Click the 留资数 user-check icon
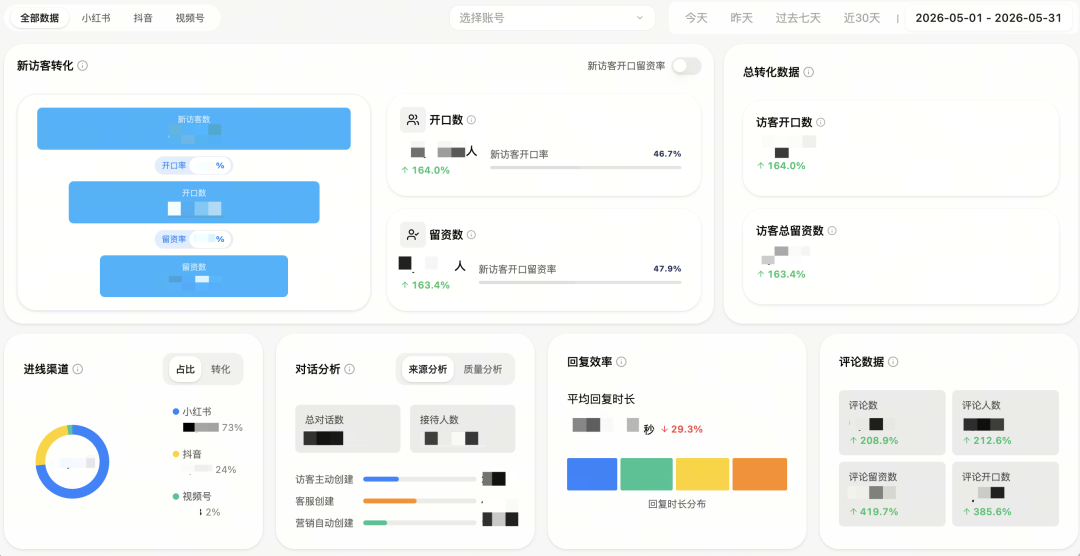Image resolution: width=1080 pixels, height=556 pixels. click(x=413, y=235)
